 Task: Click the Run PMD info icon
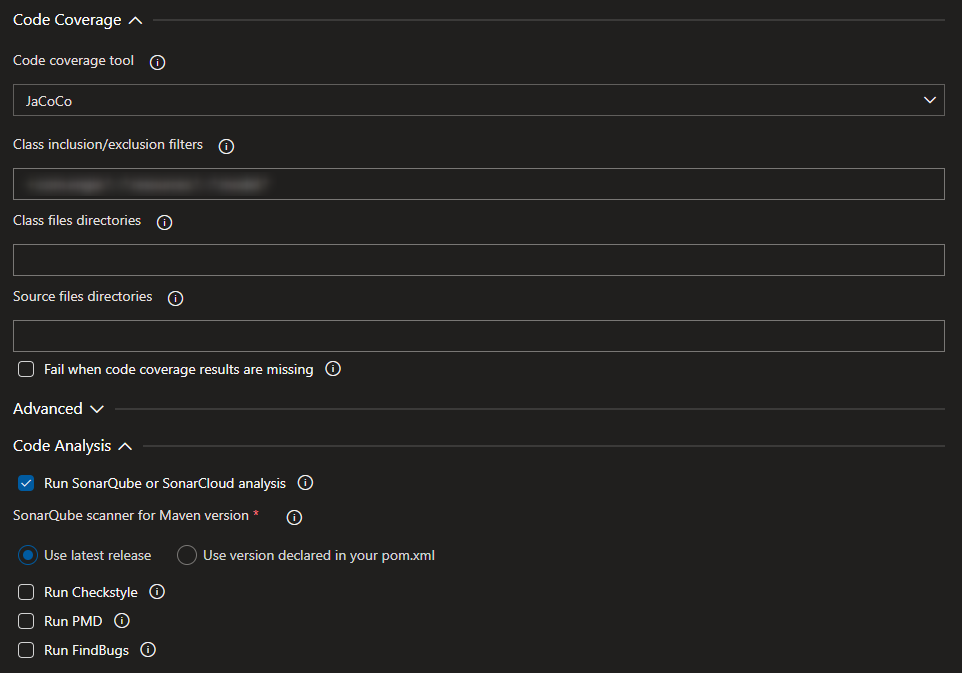121,621
